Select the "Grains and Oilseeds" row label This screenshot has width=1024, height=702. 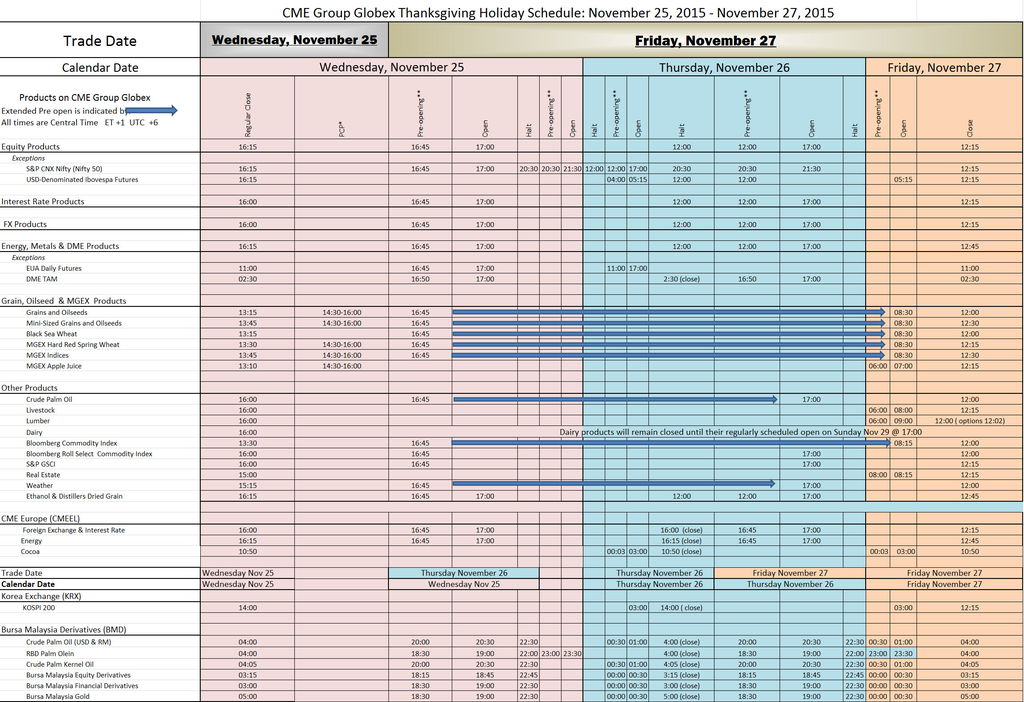[x=57, y=312]
